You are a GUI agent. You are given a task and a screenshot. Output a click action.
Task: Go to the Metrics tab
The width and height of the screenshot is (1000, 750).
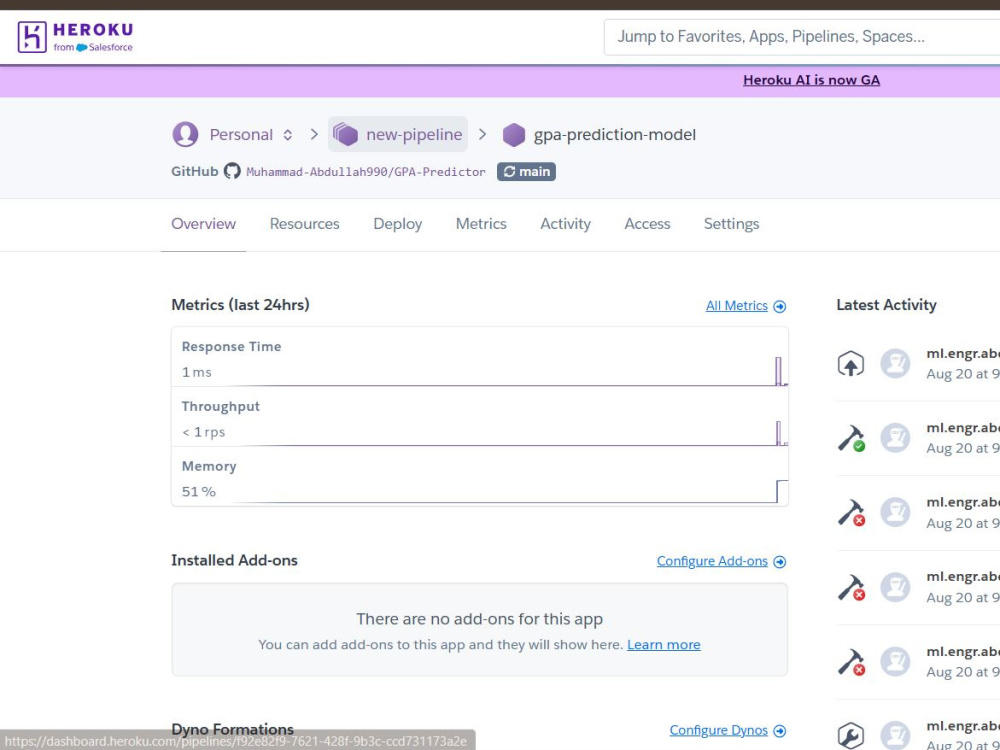481,224
